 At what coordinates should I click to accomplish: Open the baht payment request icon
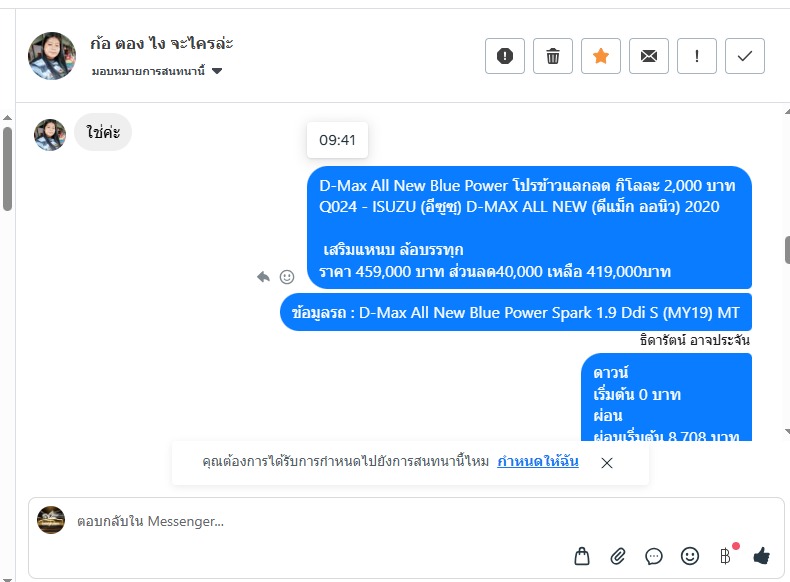(x=726, y=556)
